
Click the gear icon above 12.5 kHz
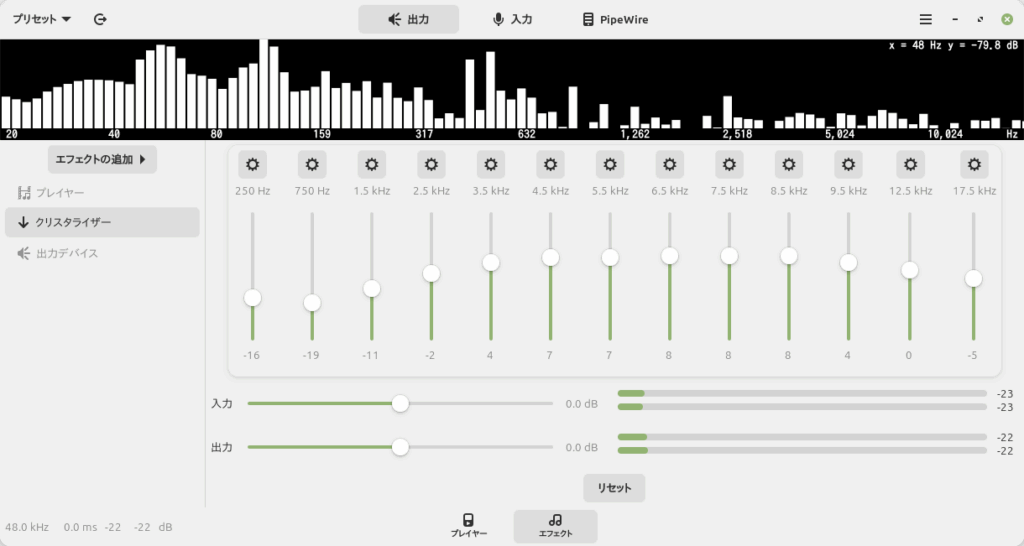910,165
